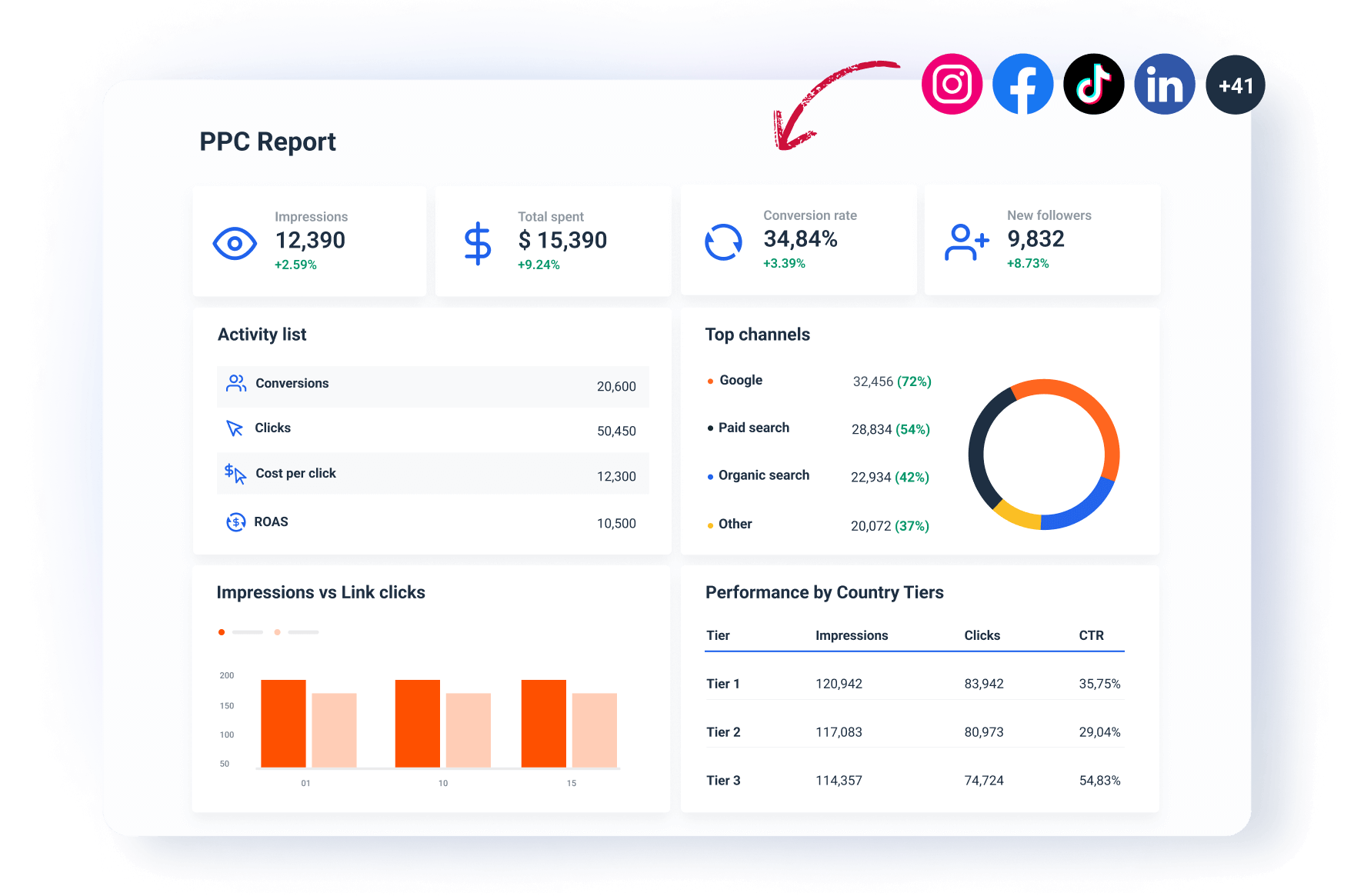Click the dollar icon for Total spent
This screenshot has height=896, width=1354.
(478, 241)
